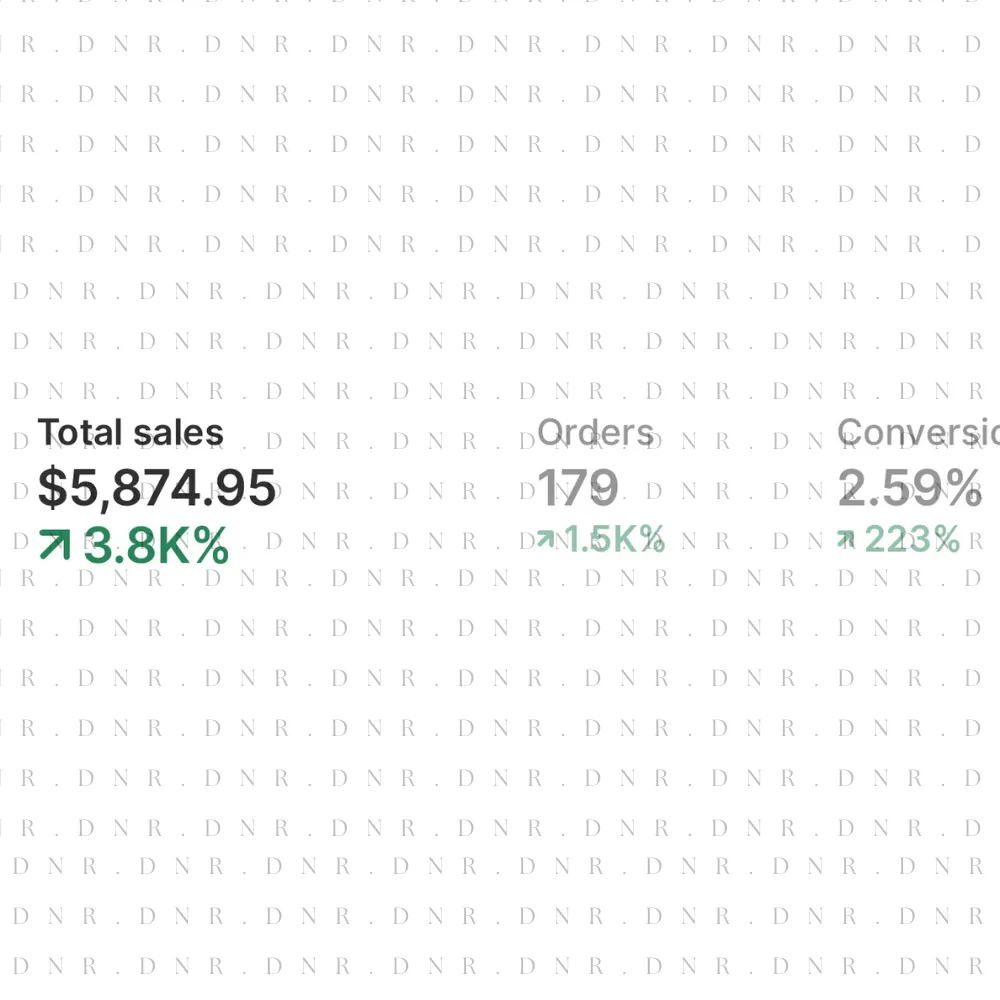Click the green up arrow beside 3.8K%
The width and height of the screenshot is (1000, 1000).
[x=54, y=546]
